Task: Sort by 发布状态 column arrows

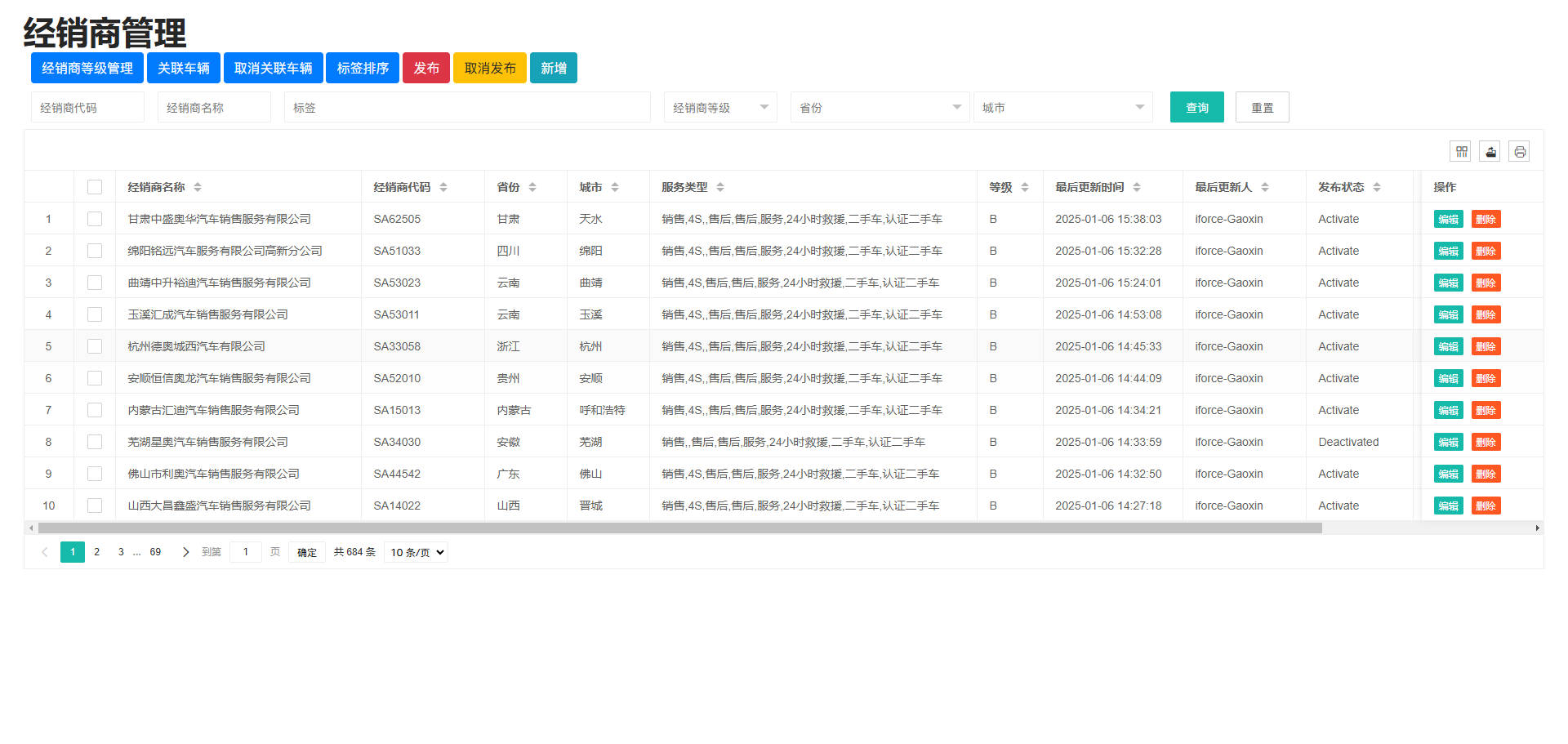Action: (1377, 187)
